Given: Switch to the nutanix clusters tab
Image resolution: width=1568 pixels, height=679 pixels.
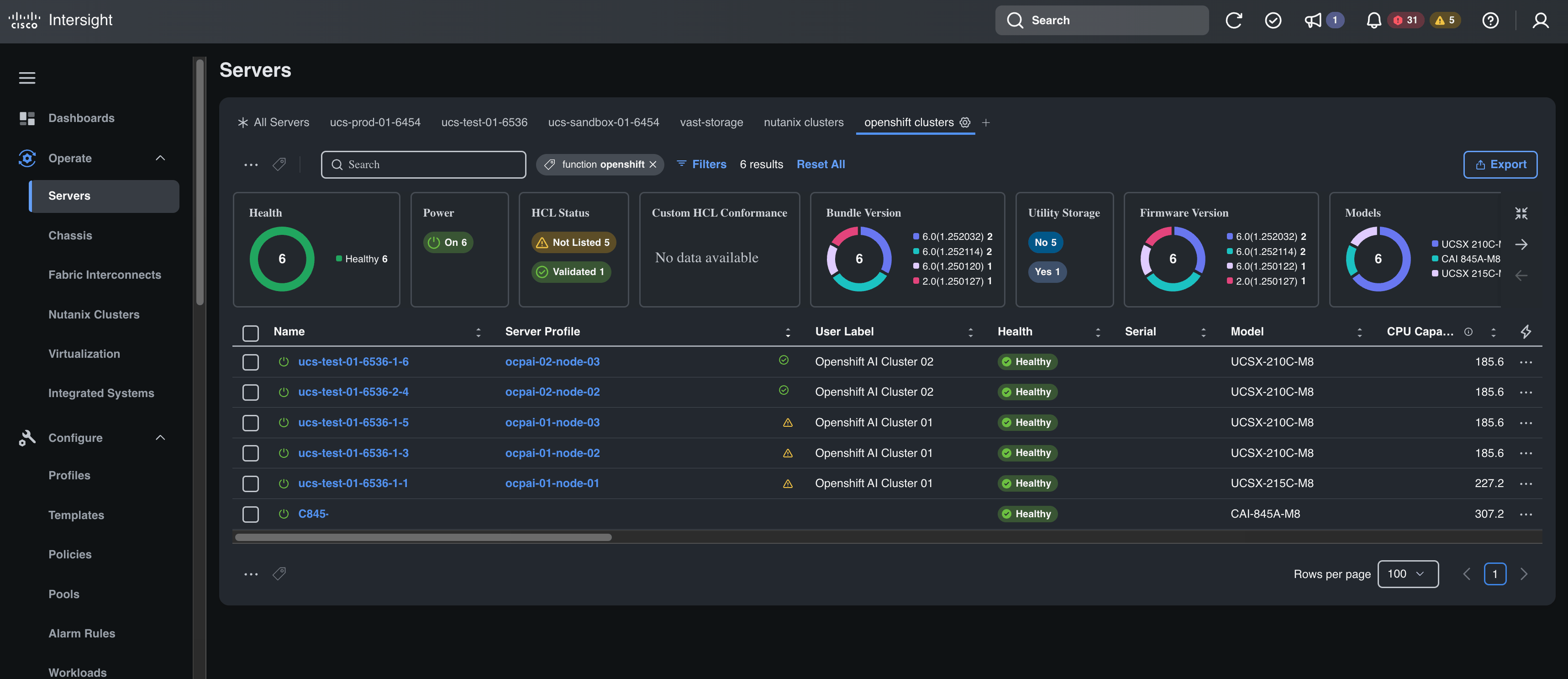Looking at the screenshot, I should (804, 122).
